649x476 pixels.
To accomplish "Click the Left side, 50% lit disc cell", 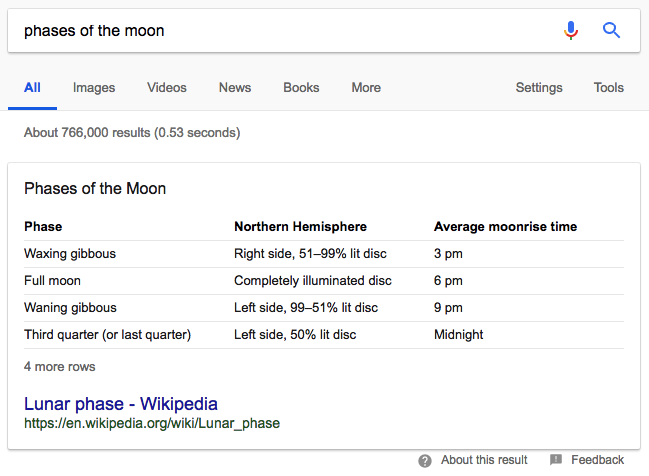I will click(295, 335).
